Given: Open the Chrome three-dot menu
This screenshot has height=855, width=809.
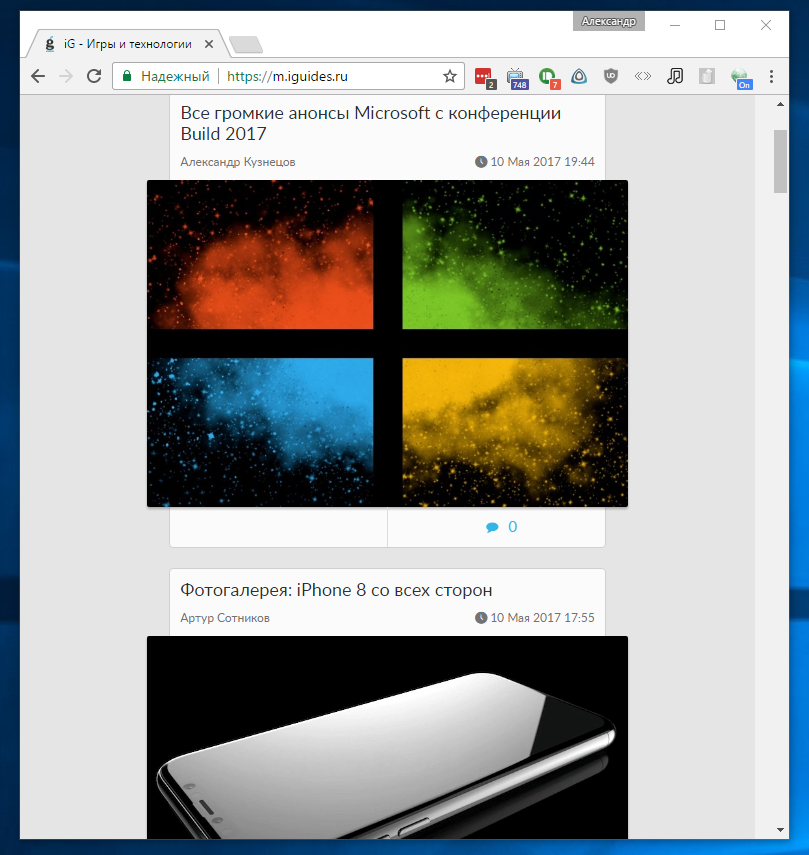Looking at the screenshot, I should tap(772, 76).
